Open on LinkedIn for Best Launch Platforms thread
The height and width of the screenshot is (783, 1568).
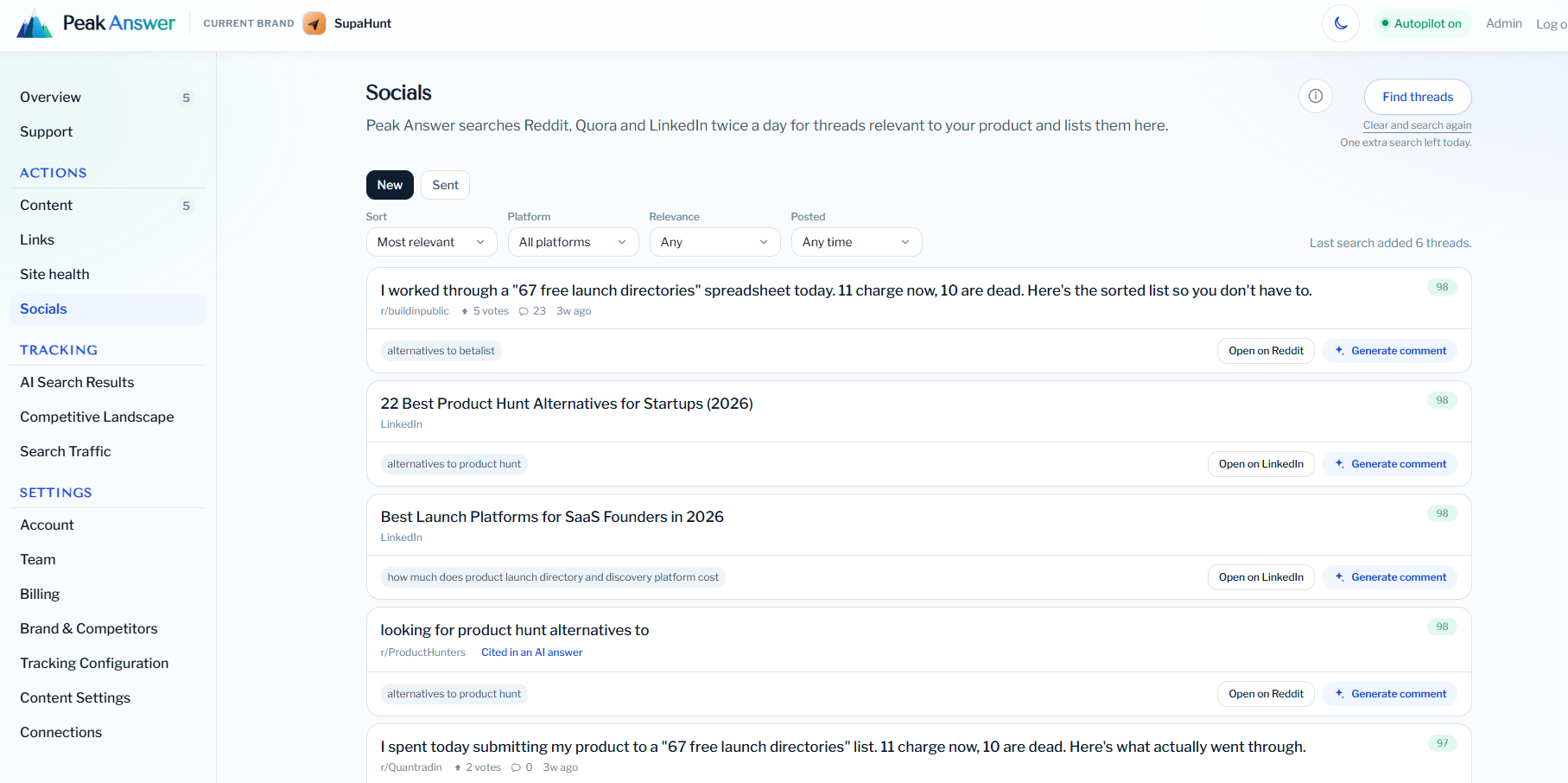[1260, 577]
